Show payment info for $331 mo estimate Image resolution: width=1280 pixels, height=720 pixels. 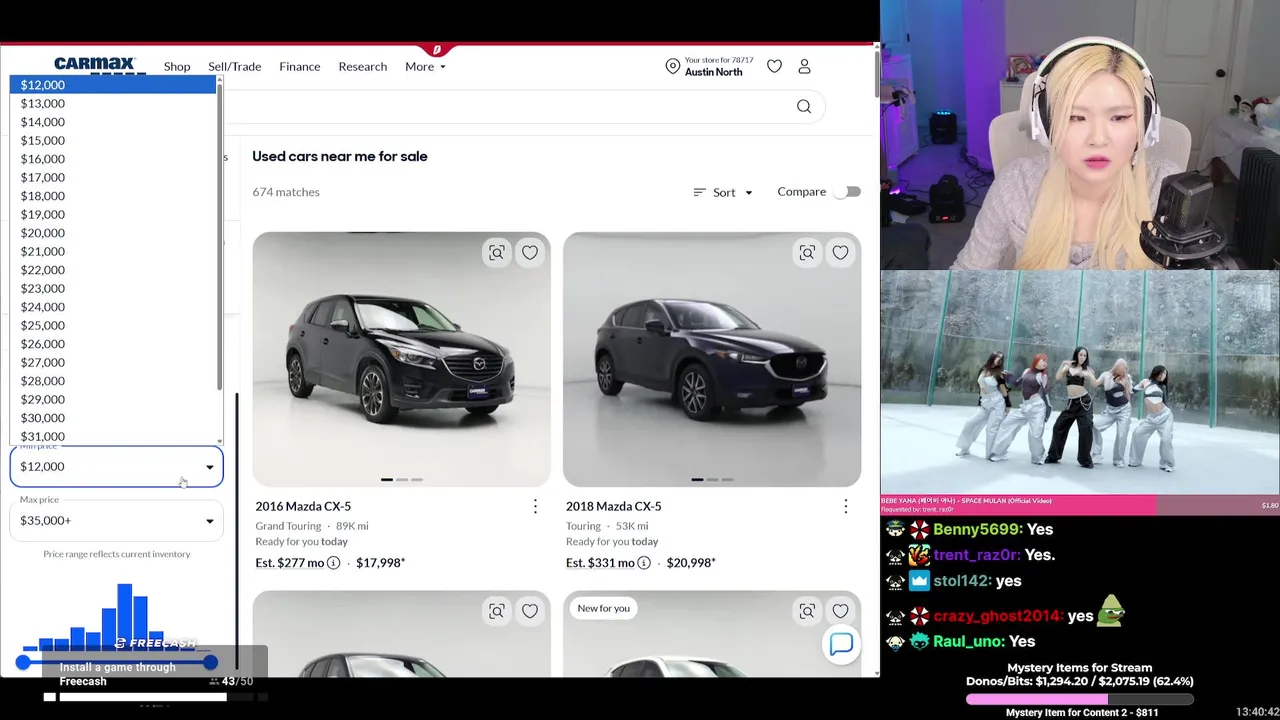tap(644, 563)
